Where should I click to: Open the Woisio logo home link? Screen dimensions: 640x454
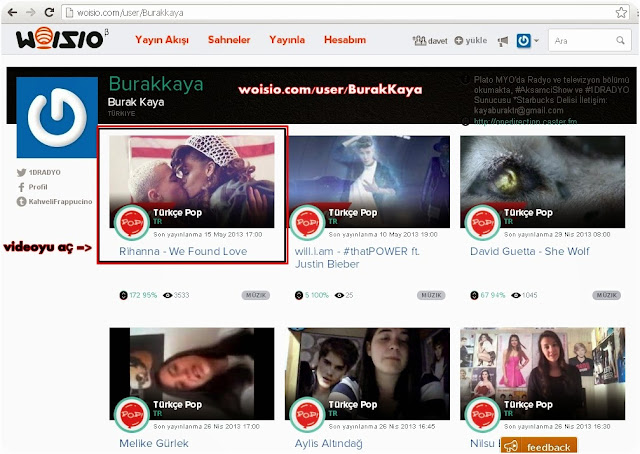coord(61,38)
